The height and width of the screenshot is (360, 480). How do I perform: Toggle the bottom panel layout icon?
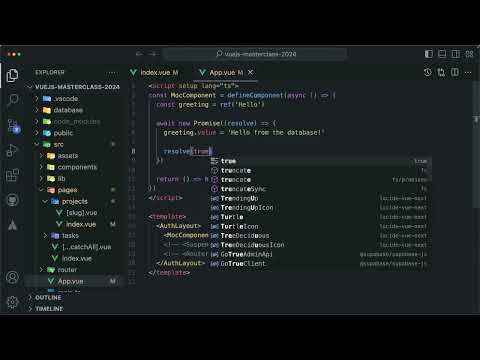coord(442,54)
